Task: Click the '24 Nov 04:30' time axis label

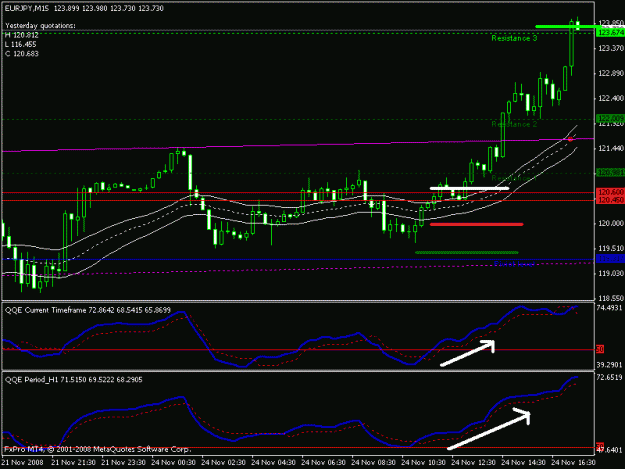Action: coord(273,463)
